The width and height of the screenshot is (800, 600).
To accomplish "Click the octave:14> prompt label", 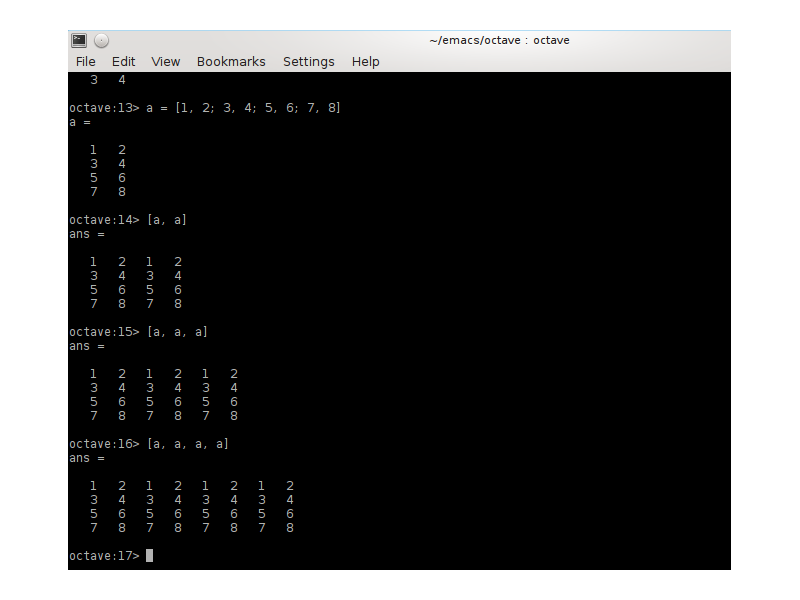I will 103,219.
